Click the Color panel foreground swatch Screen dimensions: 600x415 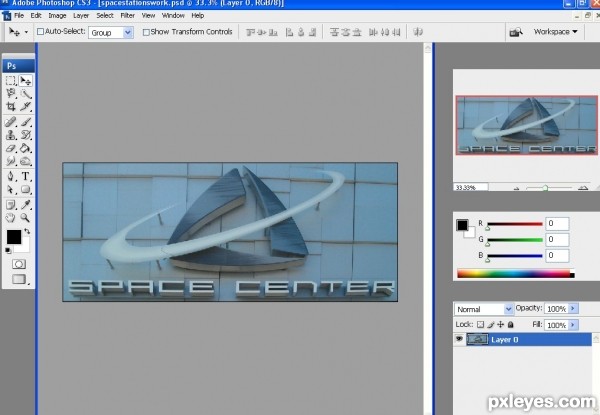(x=462, y=225)
